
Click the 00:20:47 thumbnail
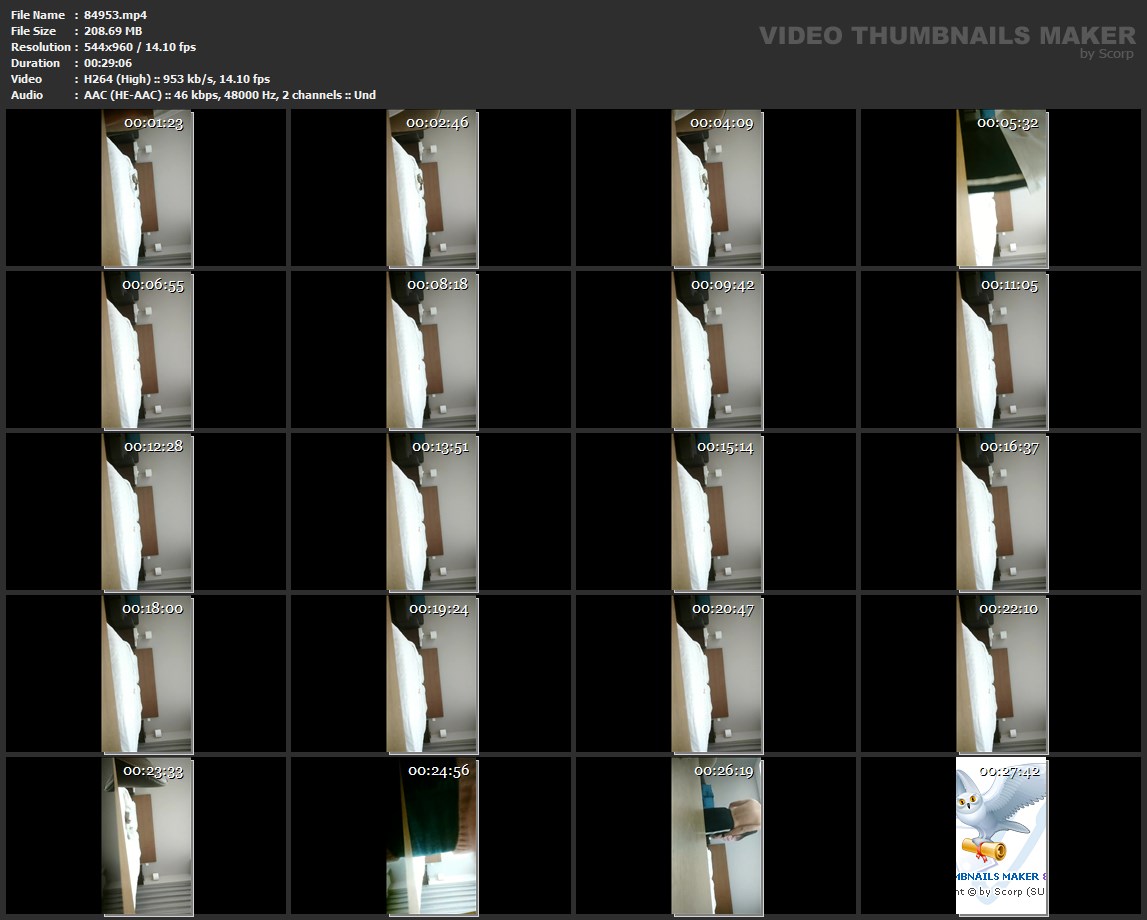coord(717,674)
